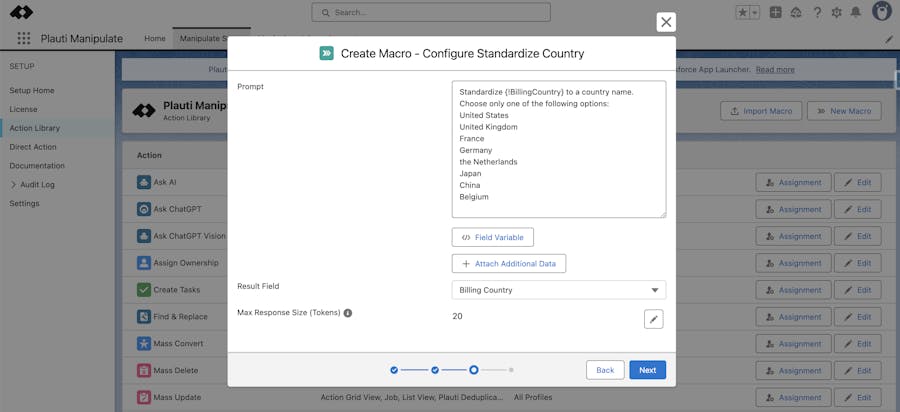Viewport: 900px width, 412px height.
Task: Go Back to previous macro step
Action: point(605,370)
